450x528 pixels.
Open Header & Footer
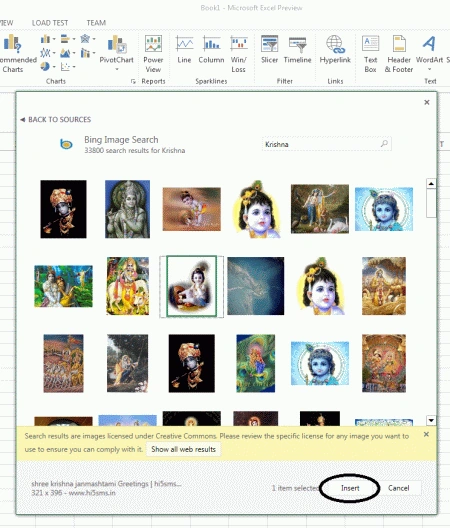[399, 54]
